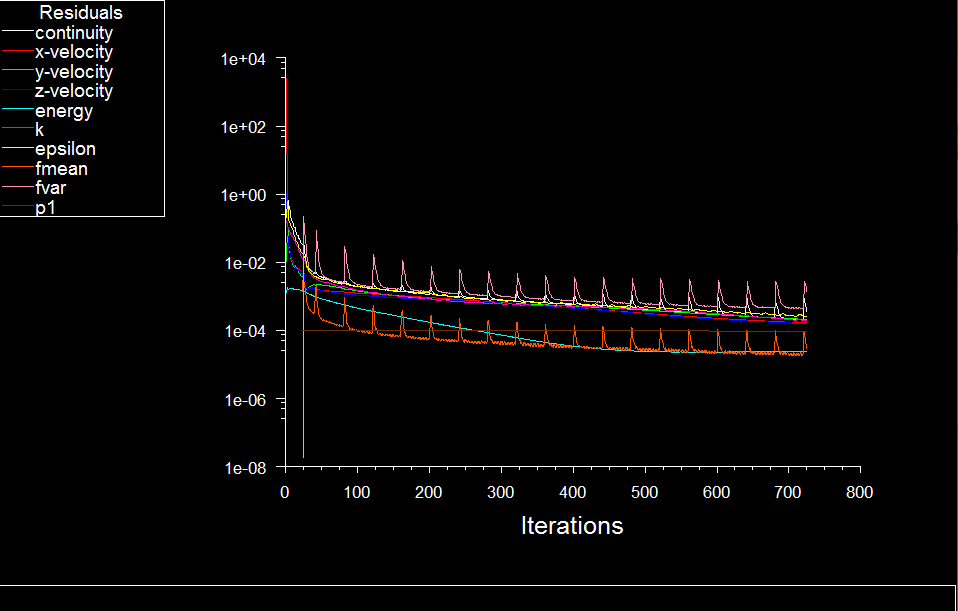Click the 400 tick label on x-axis

point(573,492)
